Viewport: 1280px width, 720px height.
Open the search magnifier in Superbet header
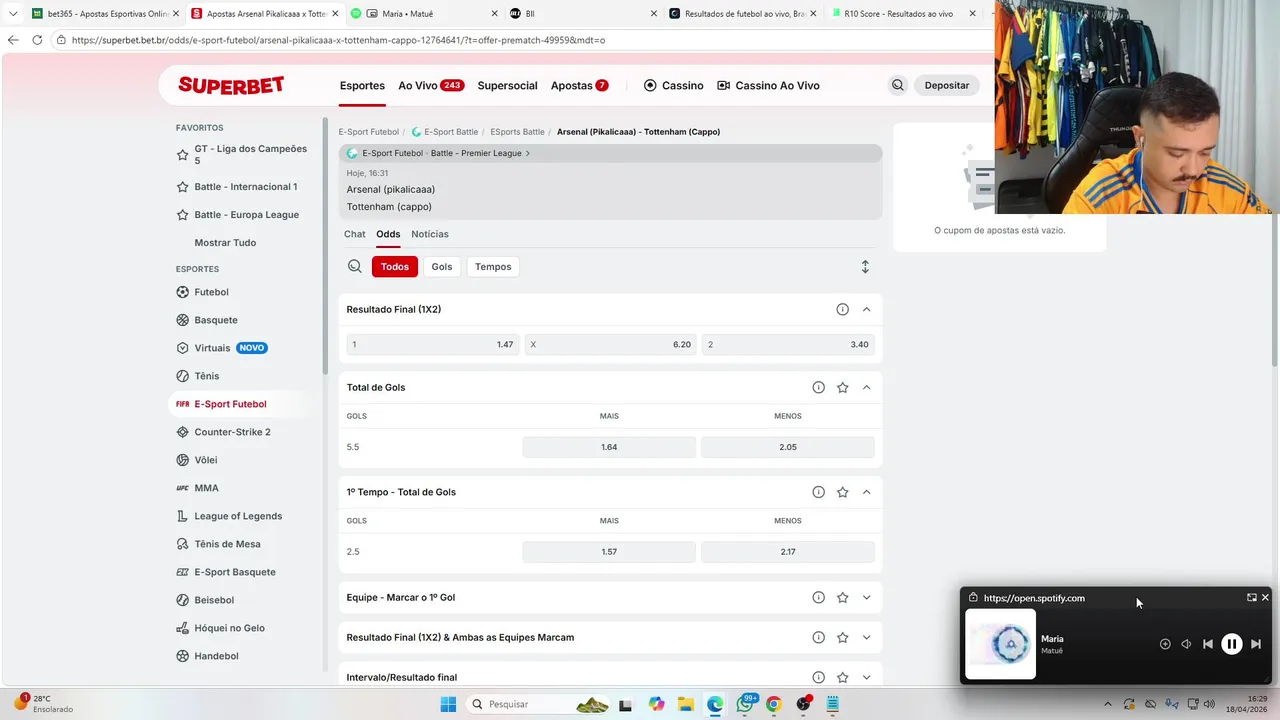coord(898,85)
